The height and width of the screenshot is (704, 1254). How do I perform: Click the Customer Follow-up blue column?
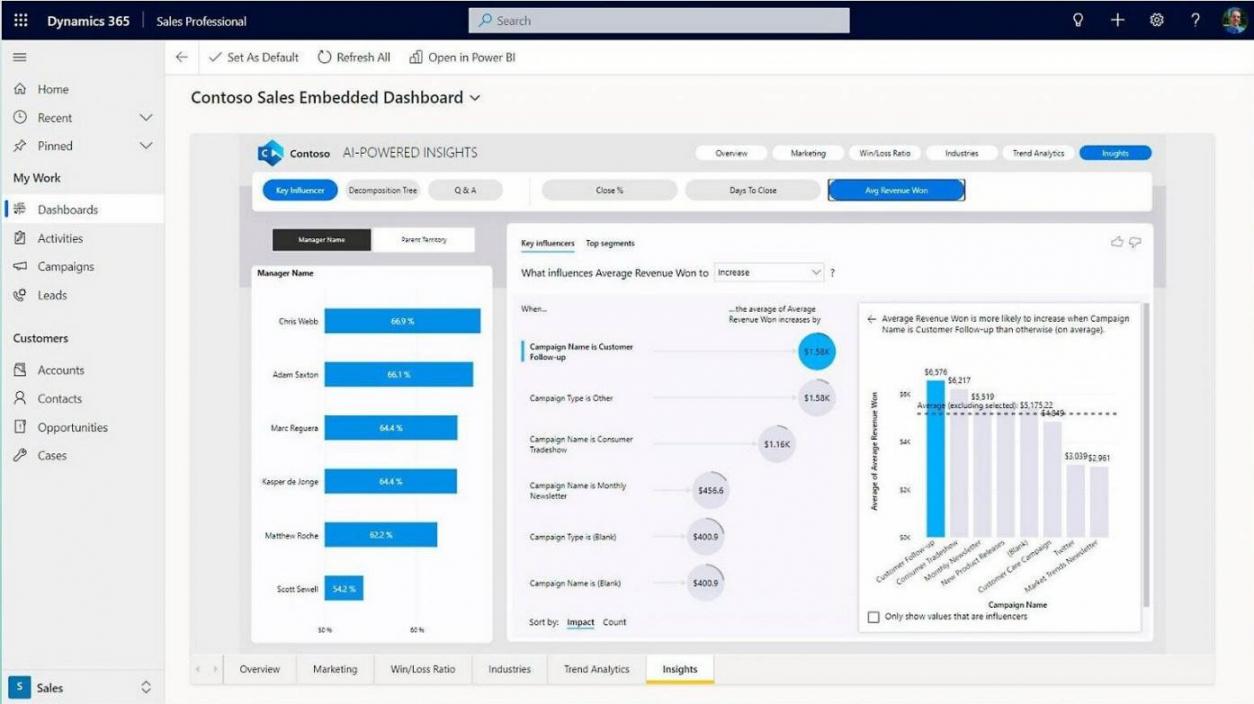[935, 458]
